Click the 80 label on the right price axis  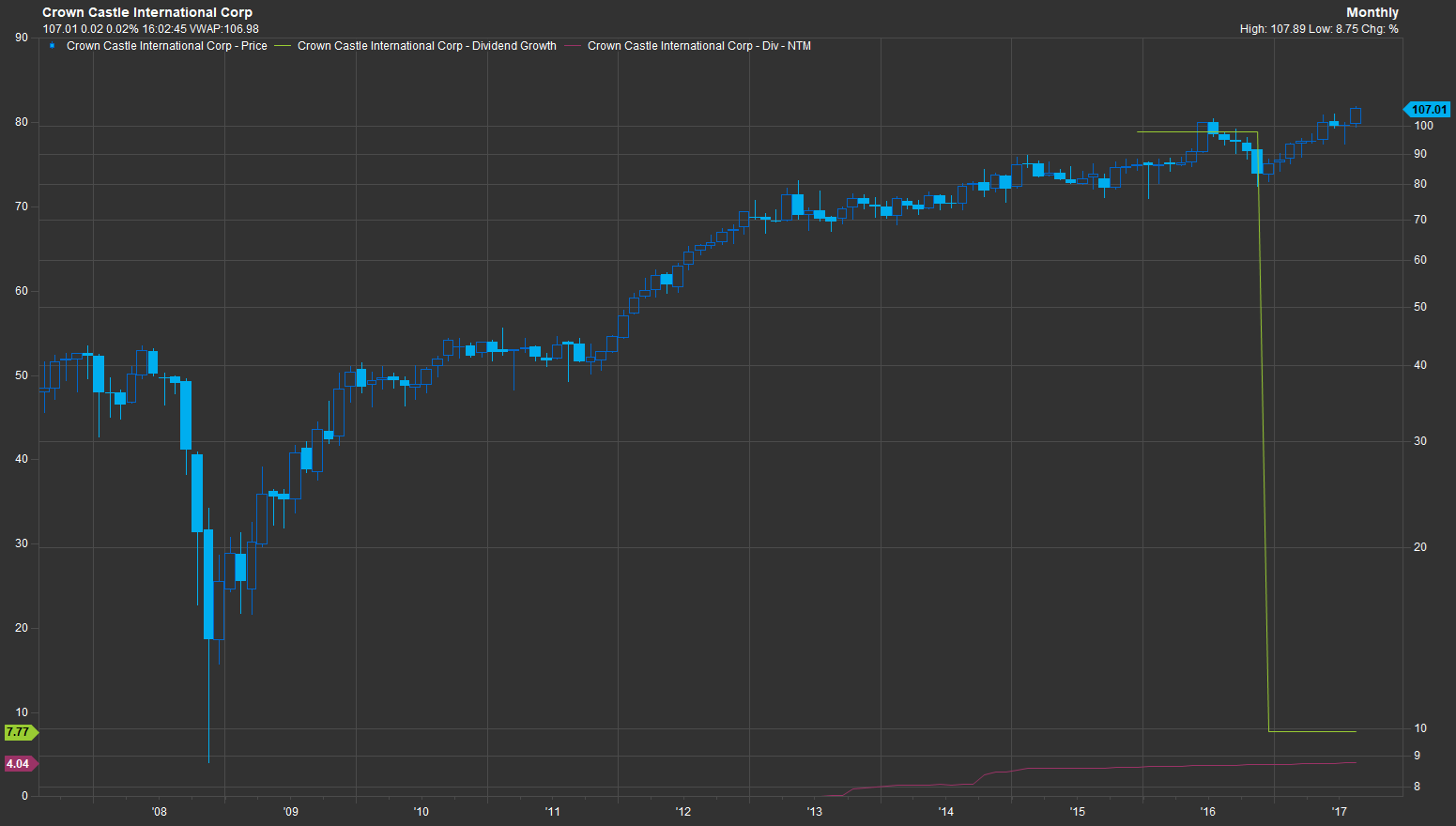tap(1420, 184)
